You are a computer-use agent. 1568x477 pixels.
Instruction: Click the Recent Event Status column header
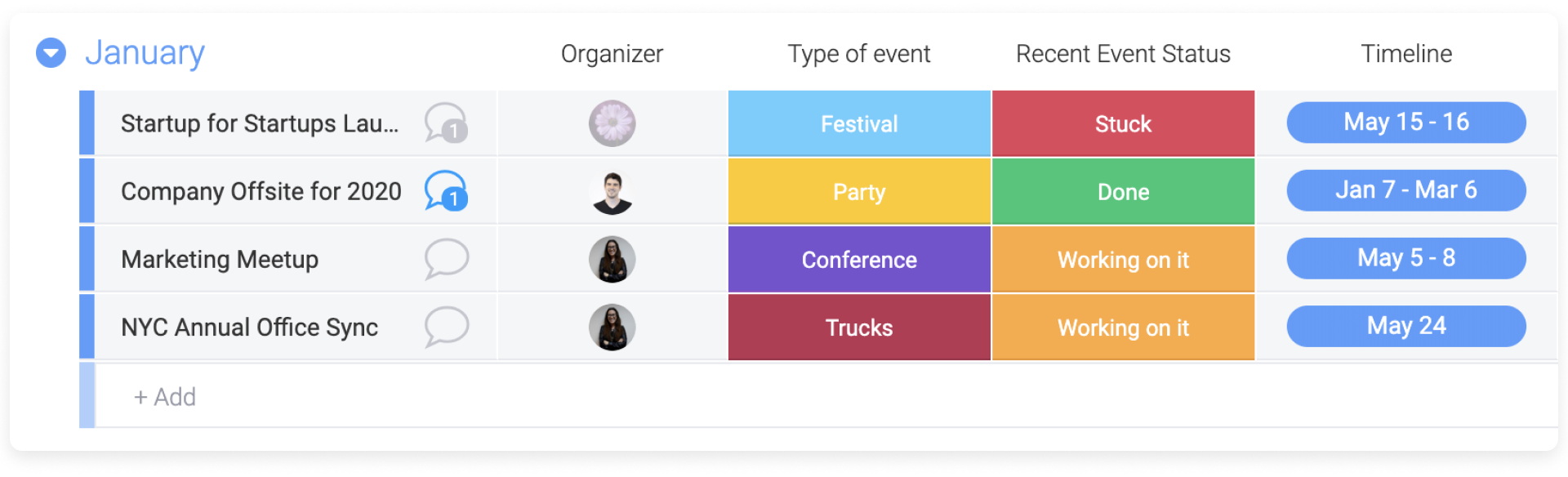click(1123, 54)
